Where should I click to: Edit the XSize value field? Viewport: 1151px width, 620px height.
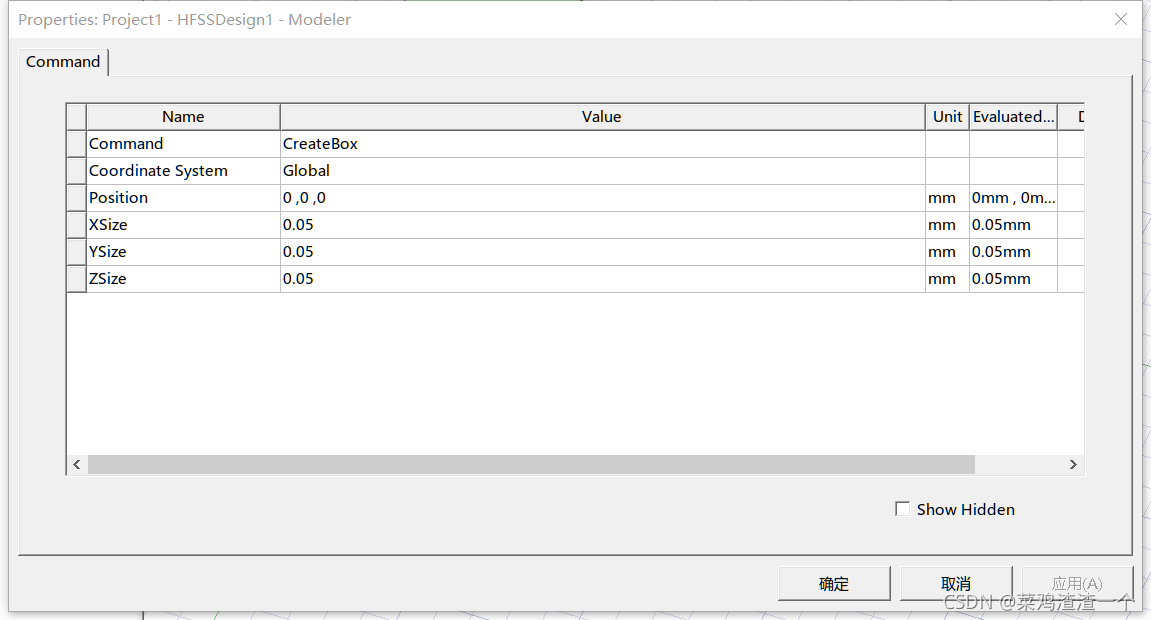pyautogui.click(x=602, y=225)
